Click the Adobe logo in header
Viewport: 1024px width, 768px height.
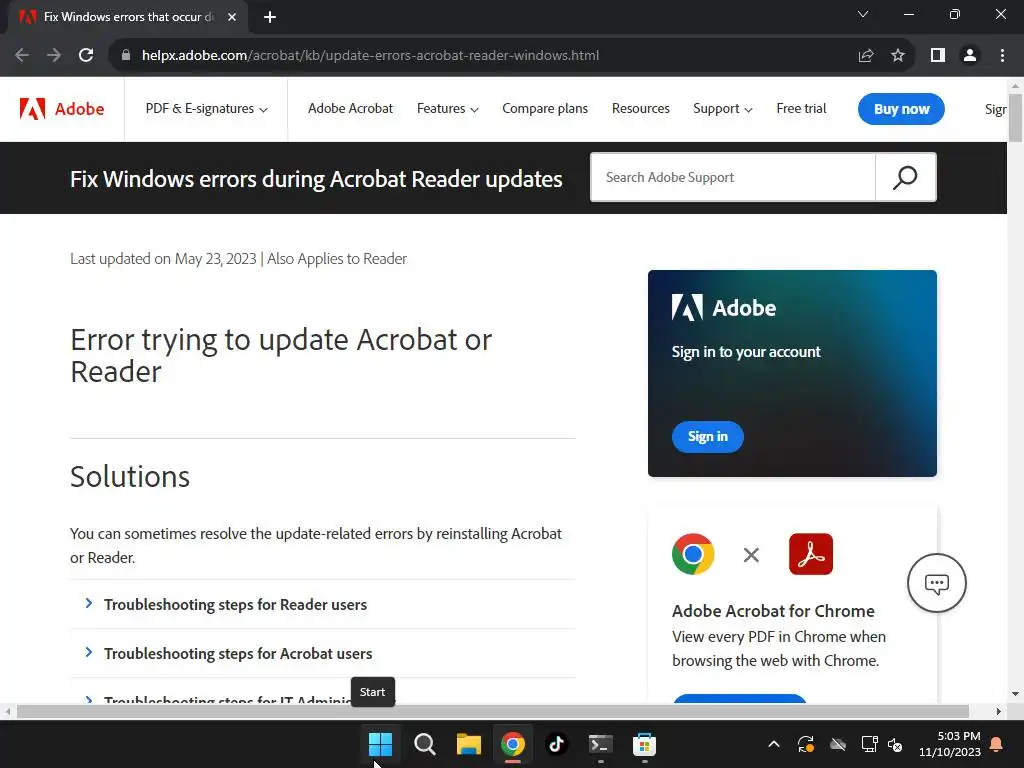click(61, 109)
